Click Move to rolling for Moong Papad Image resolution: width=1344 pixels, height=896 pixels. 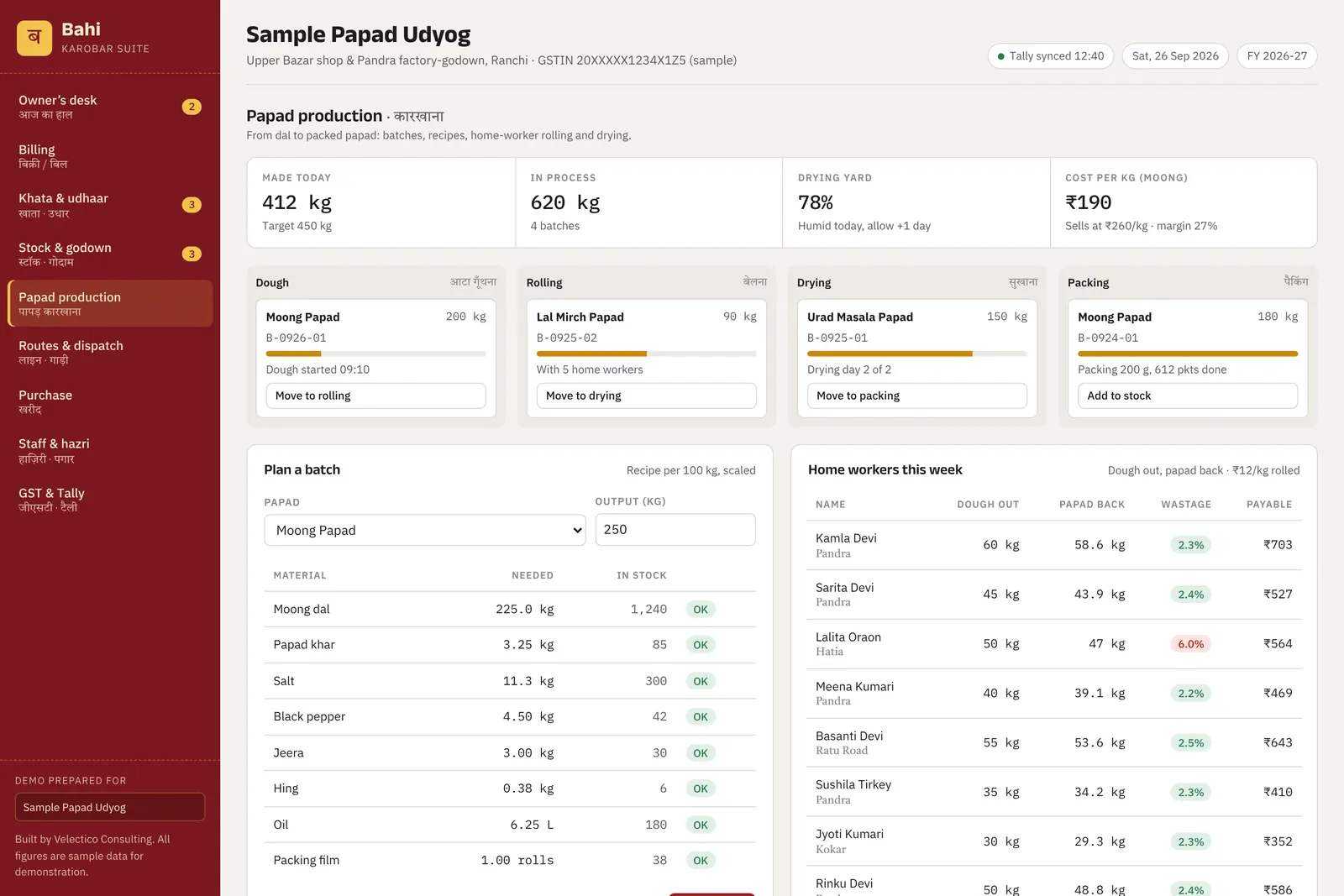click(375, 396)
